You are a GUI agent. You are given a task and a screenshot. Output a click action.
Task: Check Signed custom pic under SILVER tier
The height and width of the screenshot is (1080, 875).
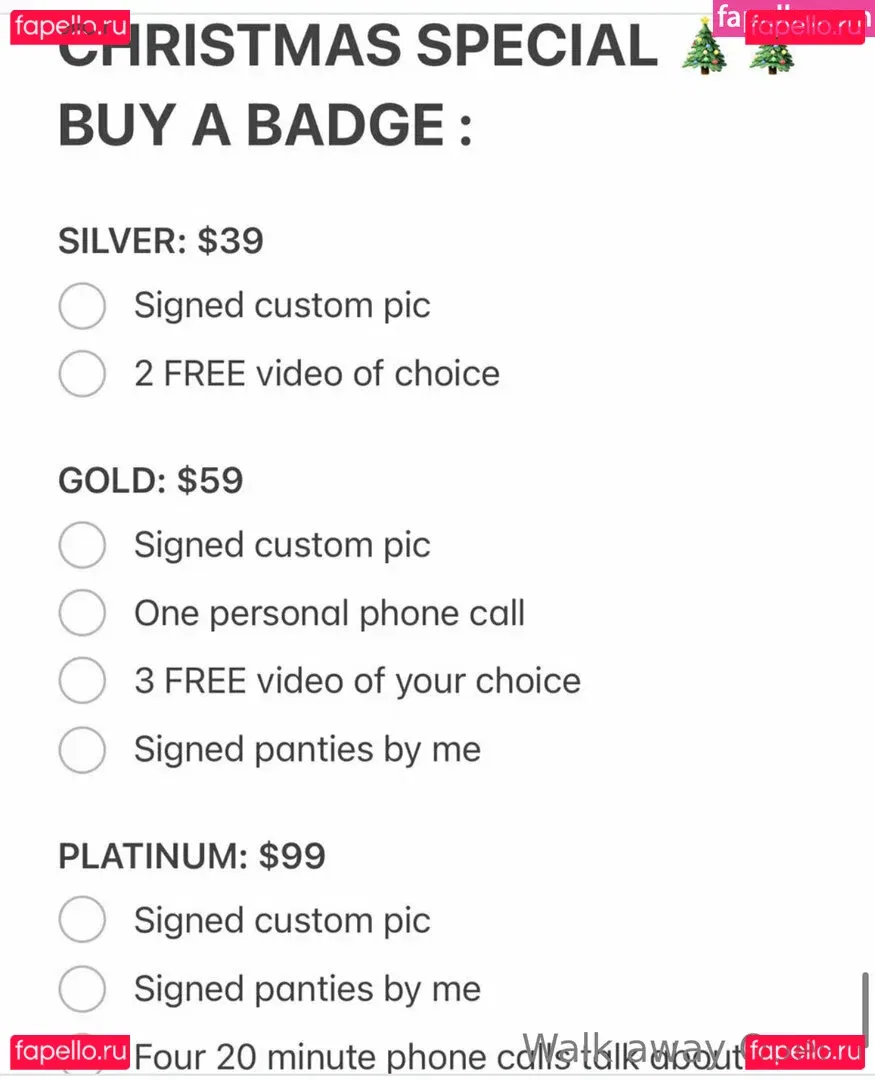click(x=82, y=306)
